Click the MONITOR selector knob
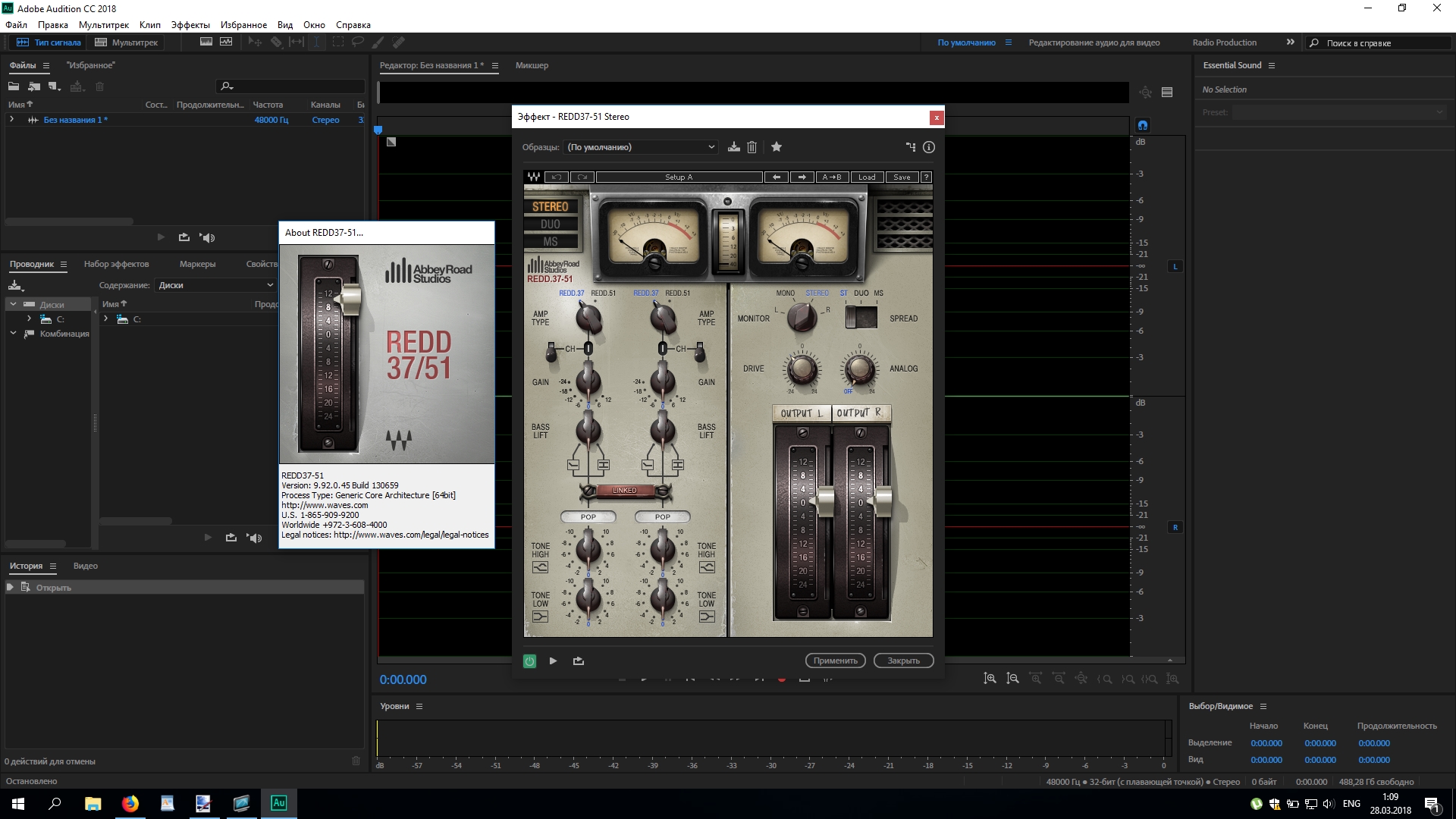The image size is (1456, 819). tap(802, 317)
